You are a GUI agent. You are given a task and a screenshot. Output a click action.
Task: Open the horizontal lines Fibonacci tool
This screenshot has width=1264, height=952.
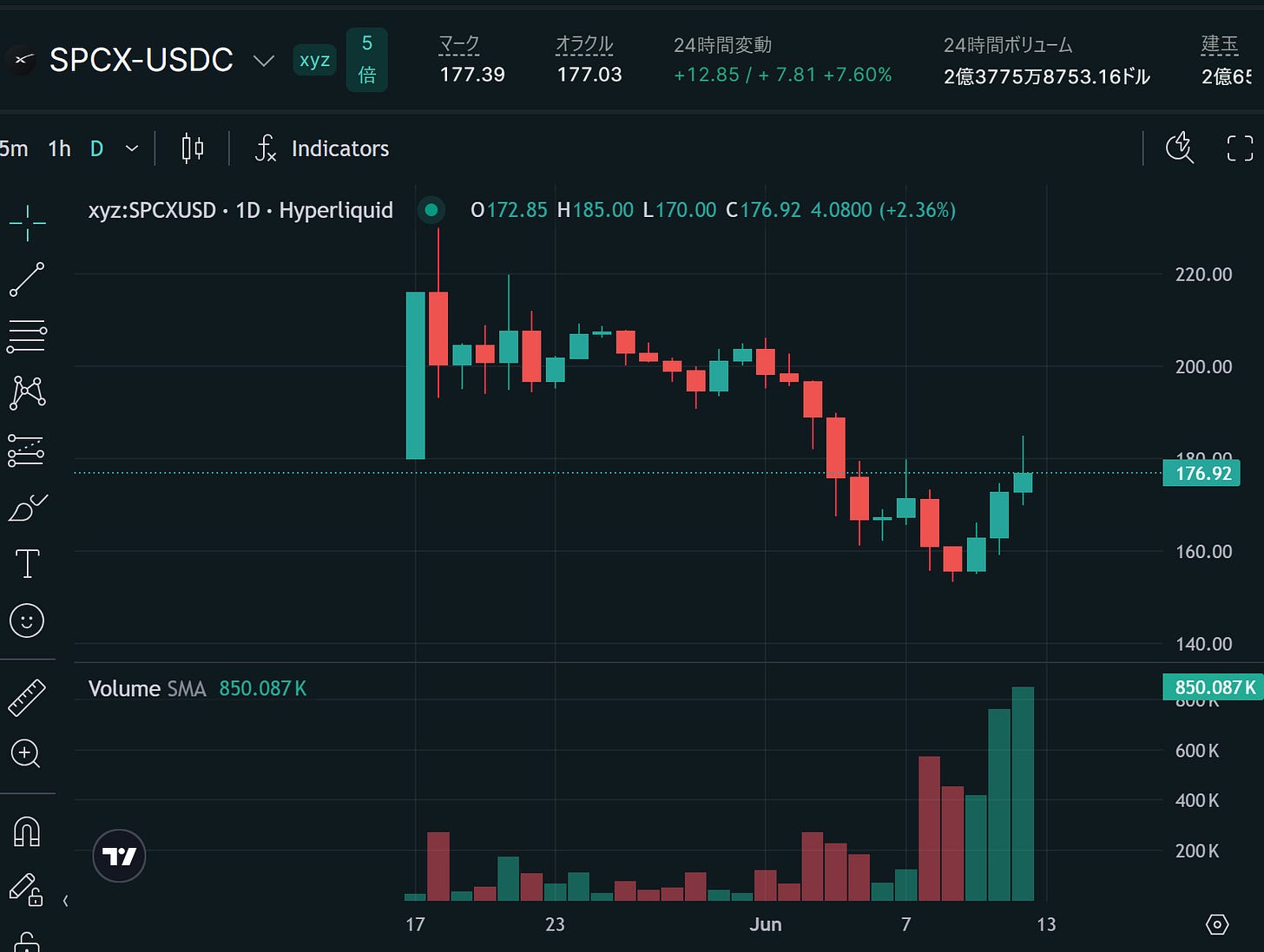pyautogui.click(x=27, y=336)
